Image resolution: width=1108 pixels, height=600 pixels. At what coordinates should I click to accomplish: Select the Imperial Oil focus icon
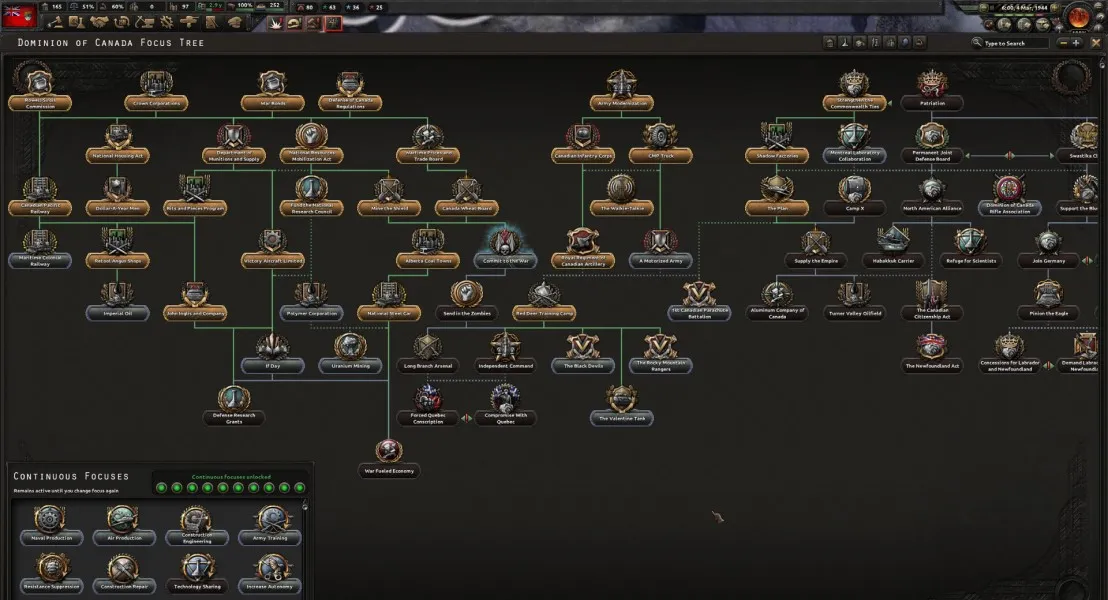117,293
